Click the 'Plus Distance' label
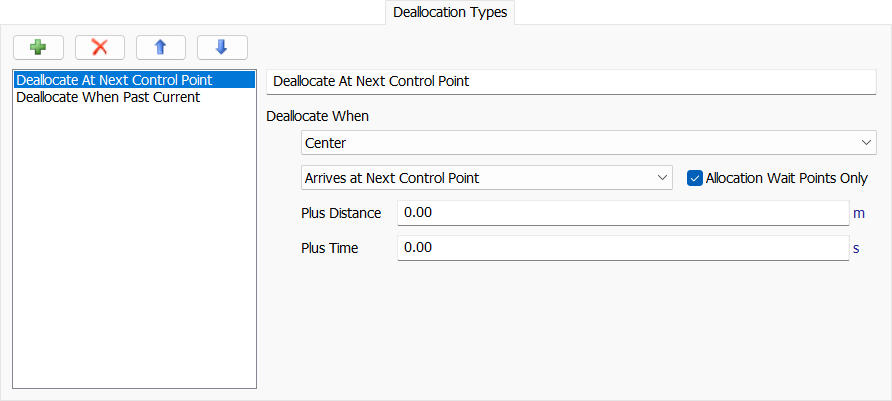This screenshot has width=892, height=401. (x=341, y=213)
